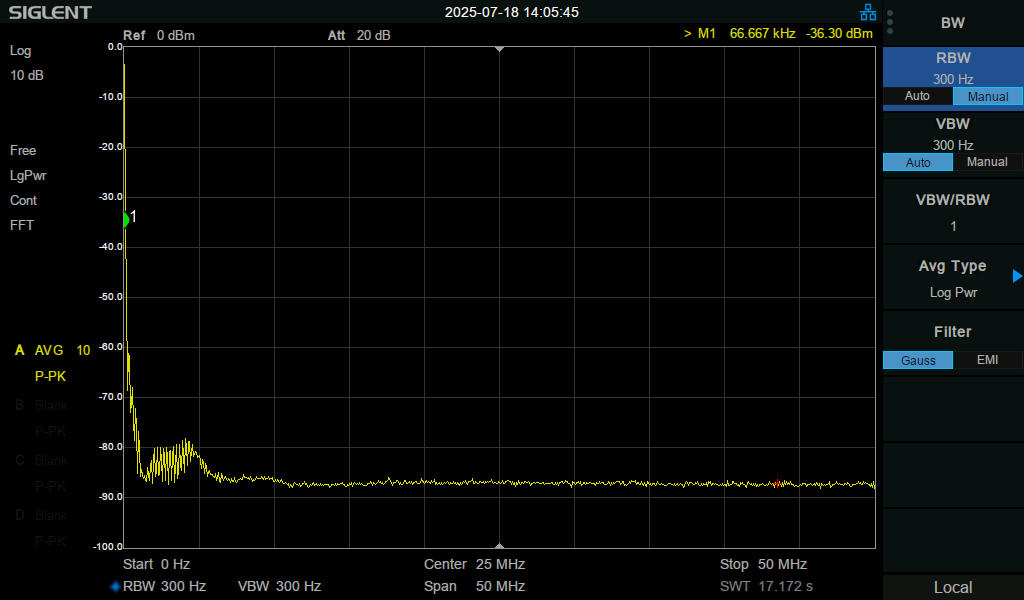Screen dimensions: 1024x600
Task: Select trace D Blank entry
Action: 41,515
